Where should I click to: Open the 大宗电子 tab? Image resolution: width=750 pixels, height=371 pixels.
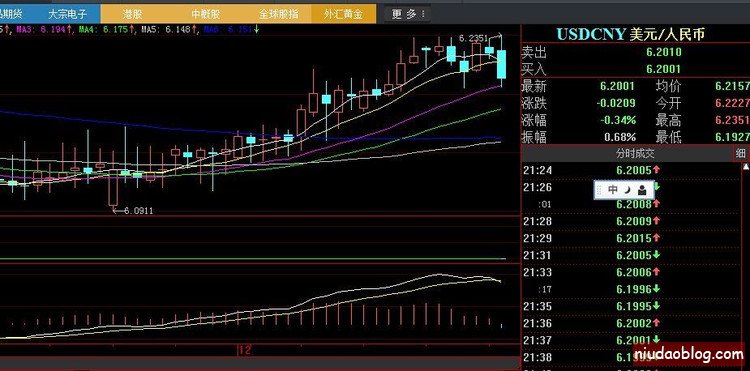[66, 14]
